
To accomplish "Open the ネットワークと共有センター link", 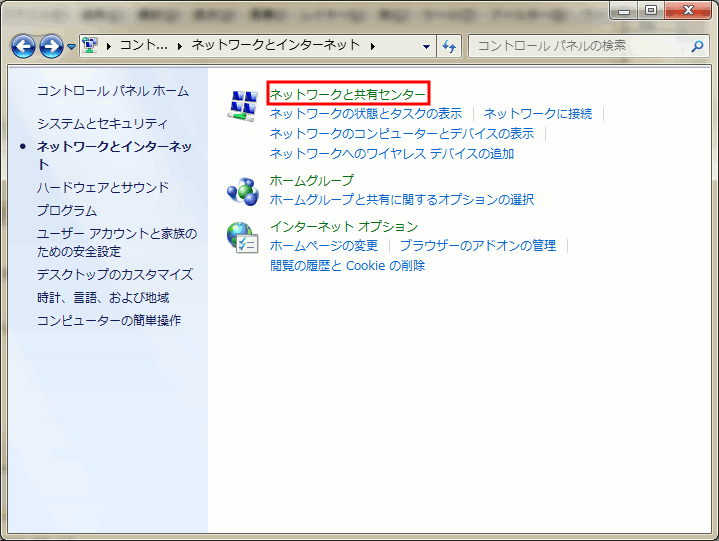I will (x=347, y=94).
